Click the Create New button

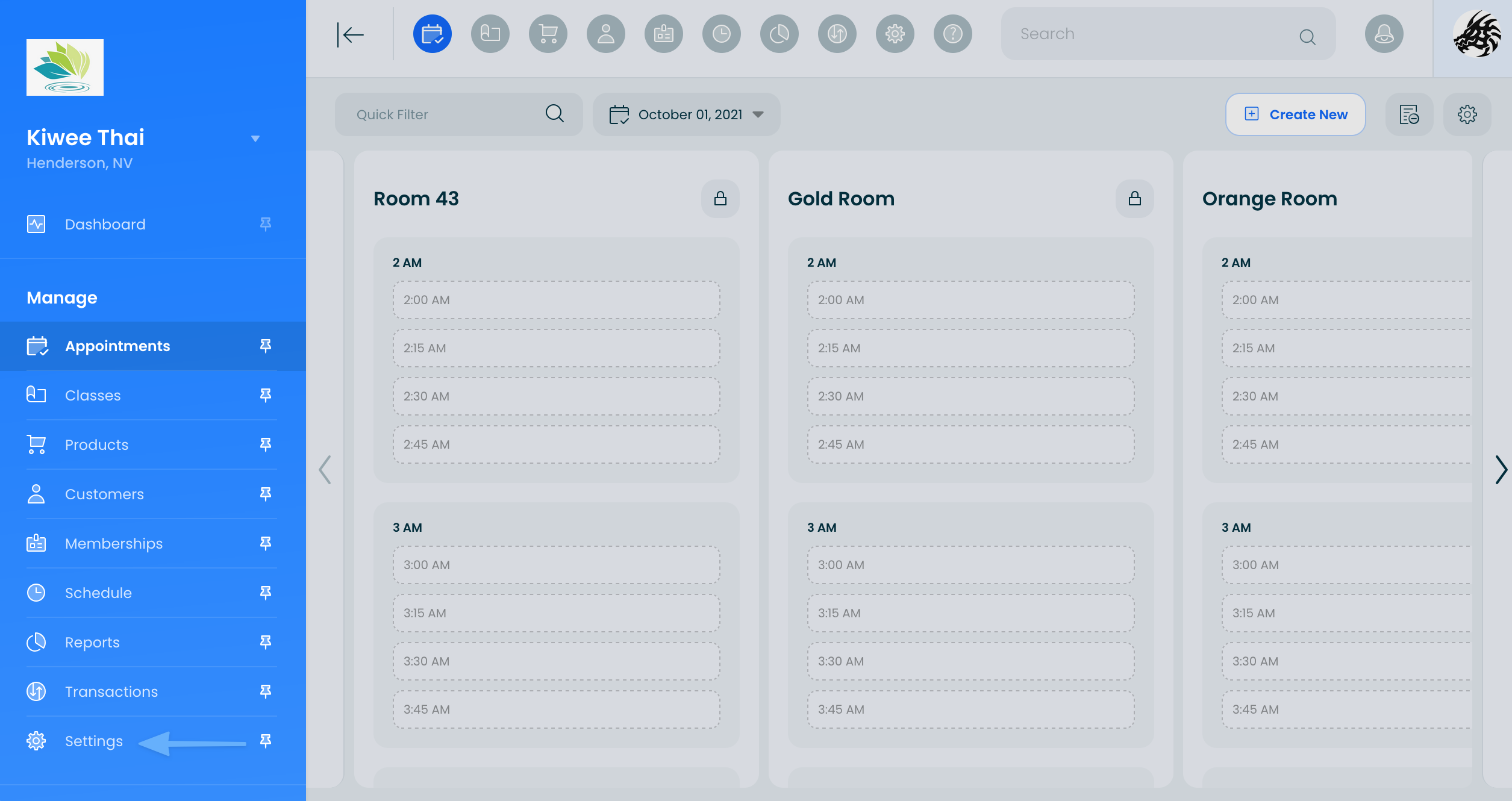click(x=1295, y=114)
